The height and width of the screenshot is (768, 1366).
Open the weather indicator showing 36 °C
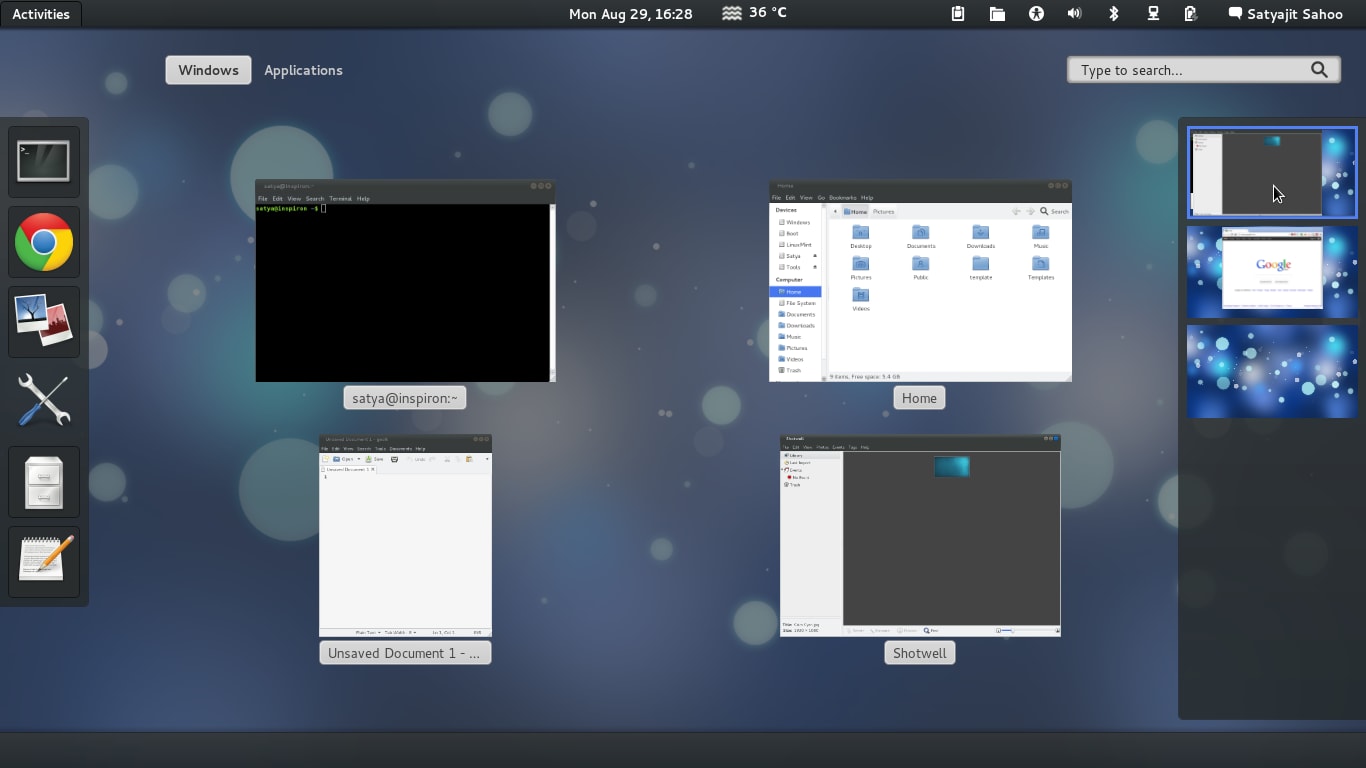pos(754,14)
